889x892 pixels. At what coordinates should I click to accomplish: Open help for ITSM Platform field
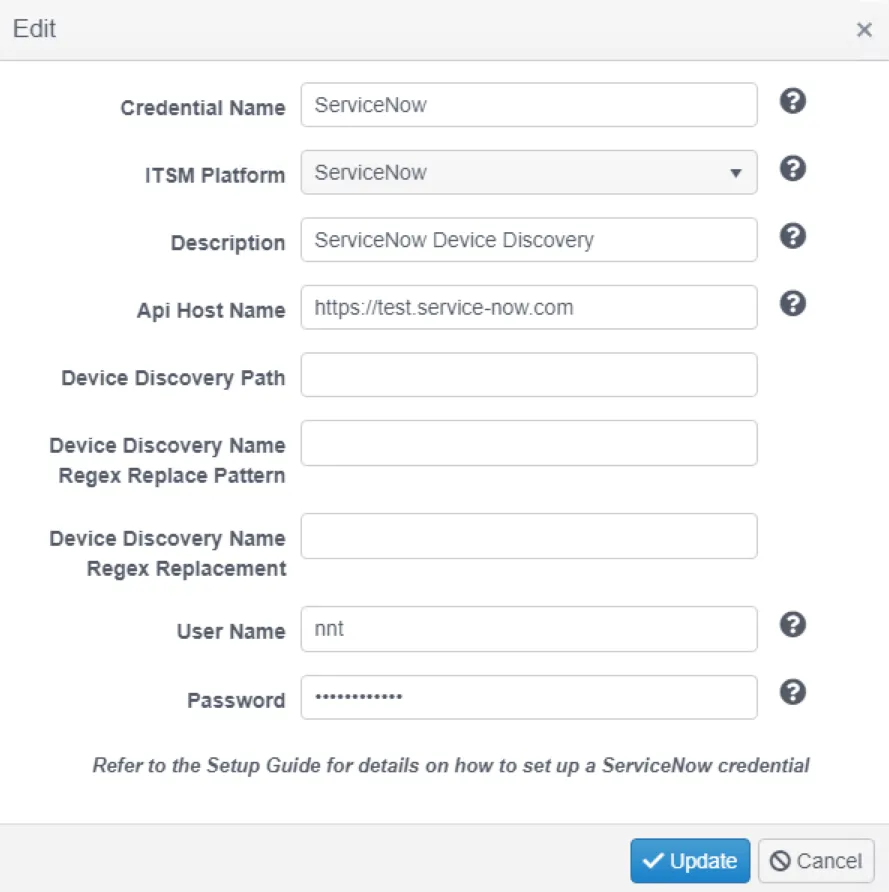[792, 169]
